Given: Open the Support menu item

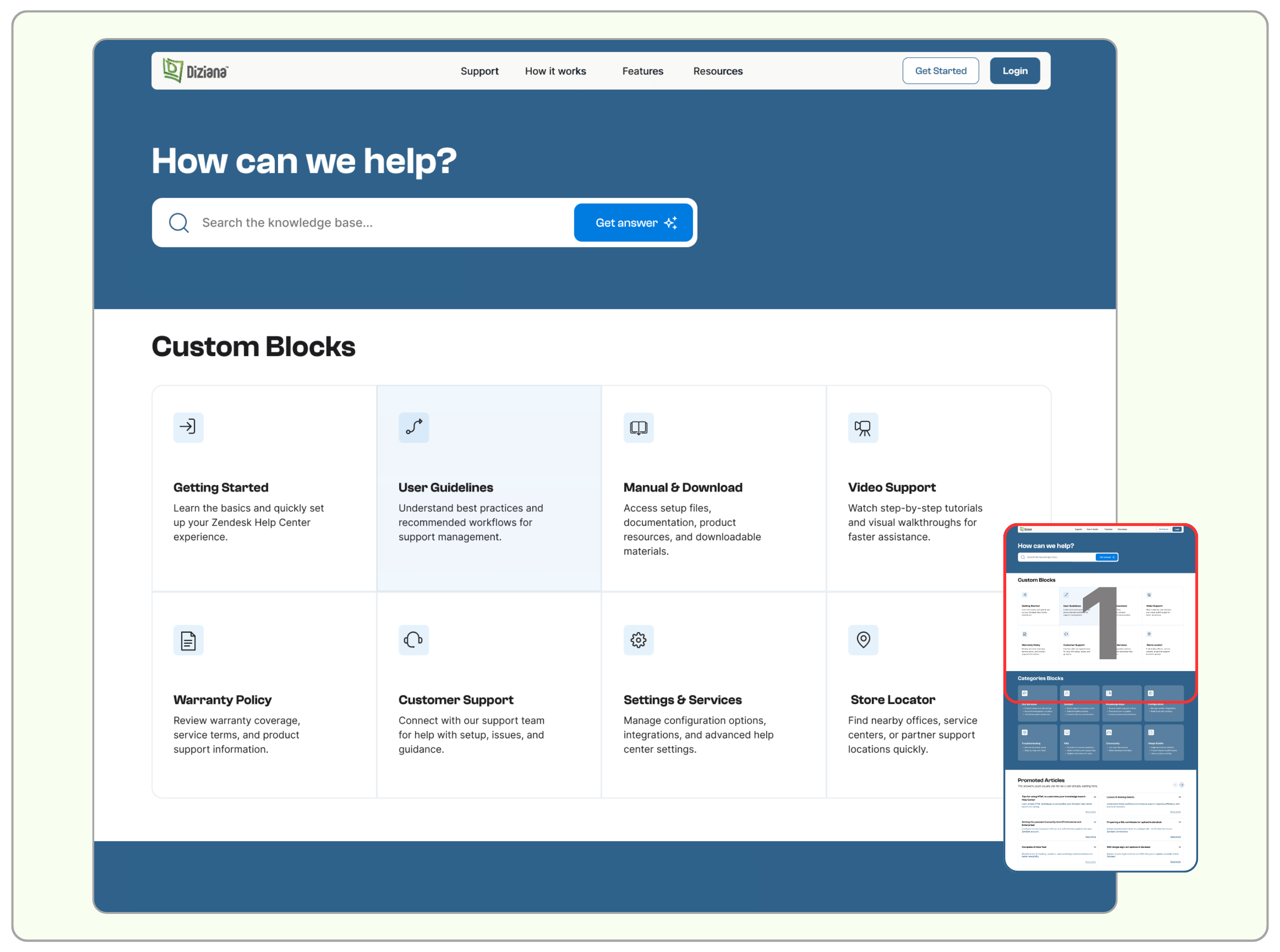Looking at the screenshot, I should 479,71.
